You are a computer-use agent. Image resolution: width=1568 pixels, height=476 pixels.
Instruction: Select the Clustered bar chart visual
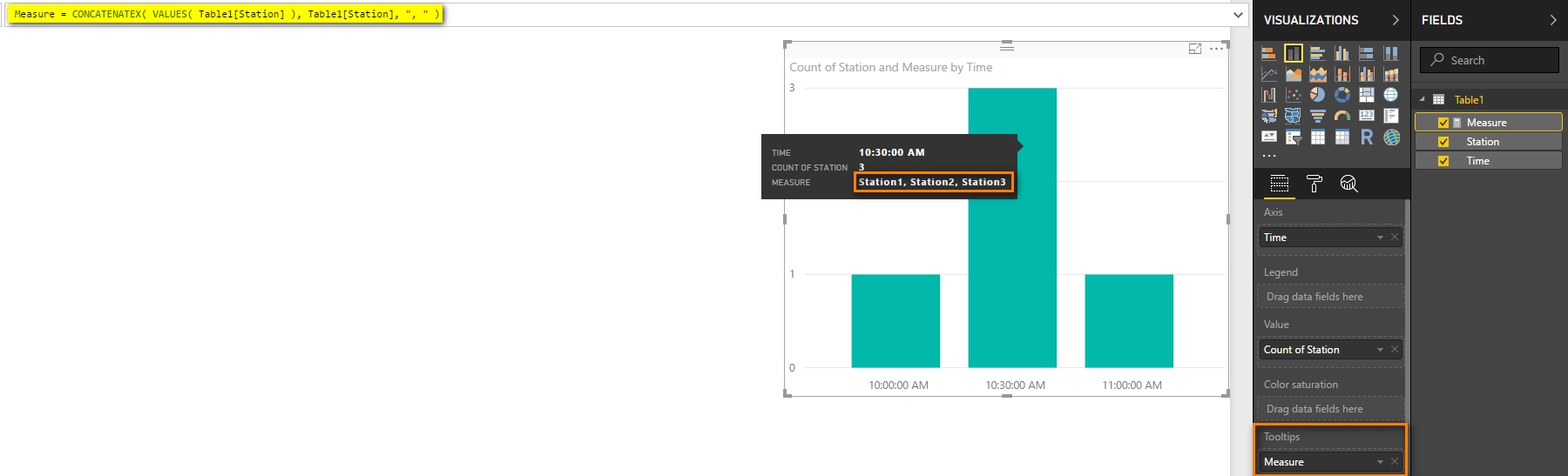(x=1318, y=53)
